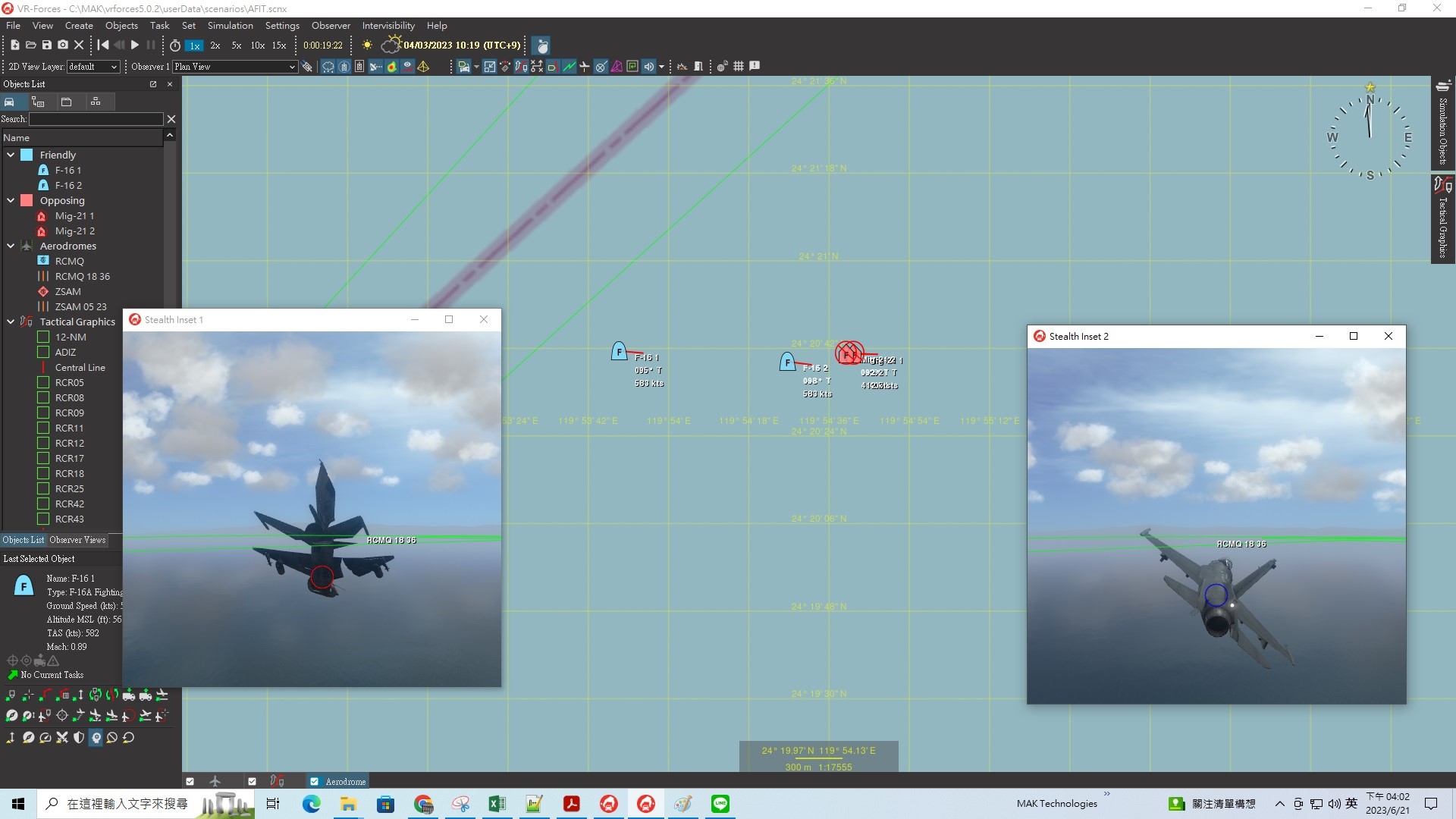Switch to the Observer Views tab
The image size is (1456, 819).
(x=77, y=540)
